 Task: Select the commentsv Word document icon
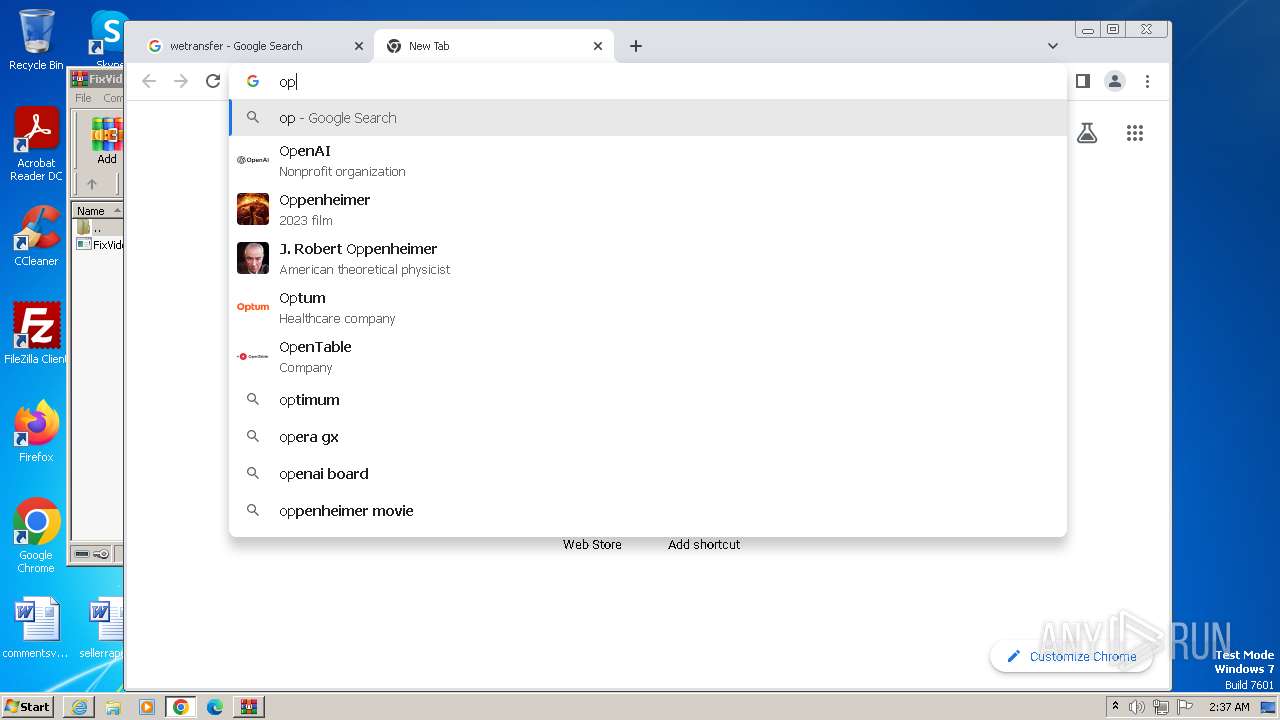(36, 628)
